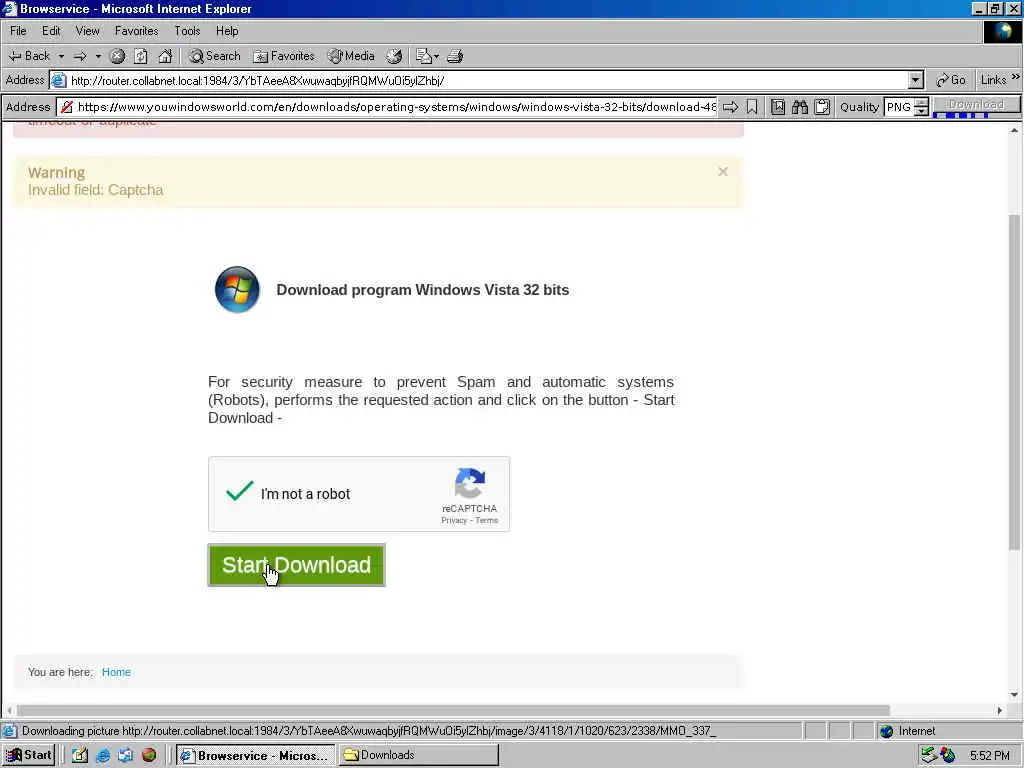
Task: Click the Browservice Download button
Action: 976,104
